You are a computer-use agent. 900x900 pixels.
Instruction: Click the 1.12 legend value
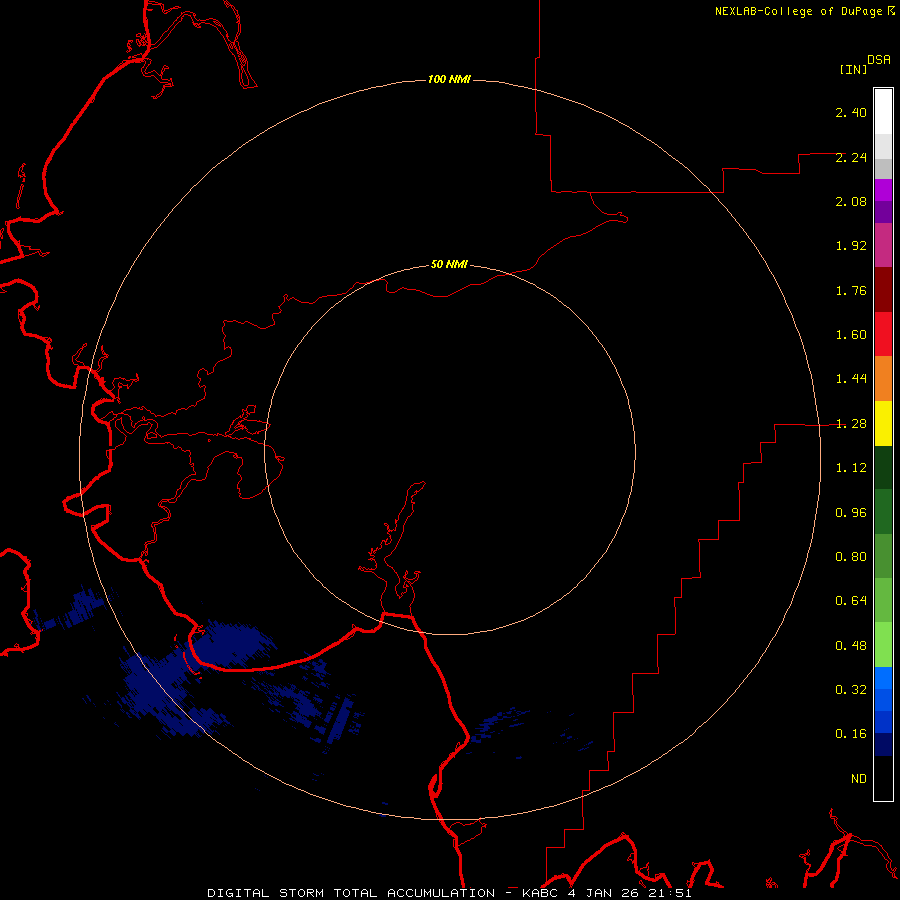coord(851,468)
